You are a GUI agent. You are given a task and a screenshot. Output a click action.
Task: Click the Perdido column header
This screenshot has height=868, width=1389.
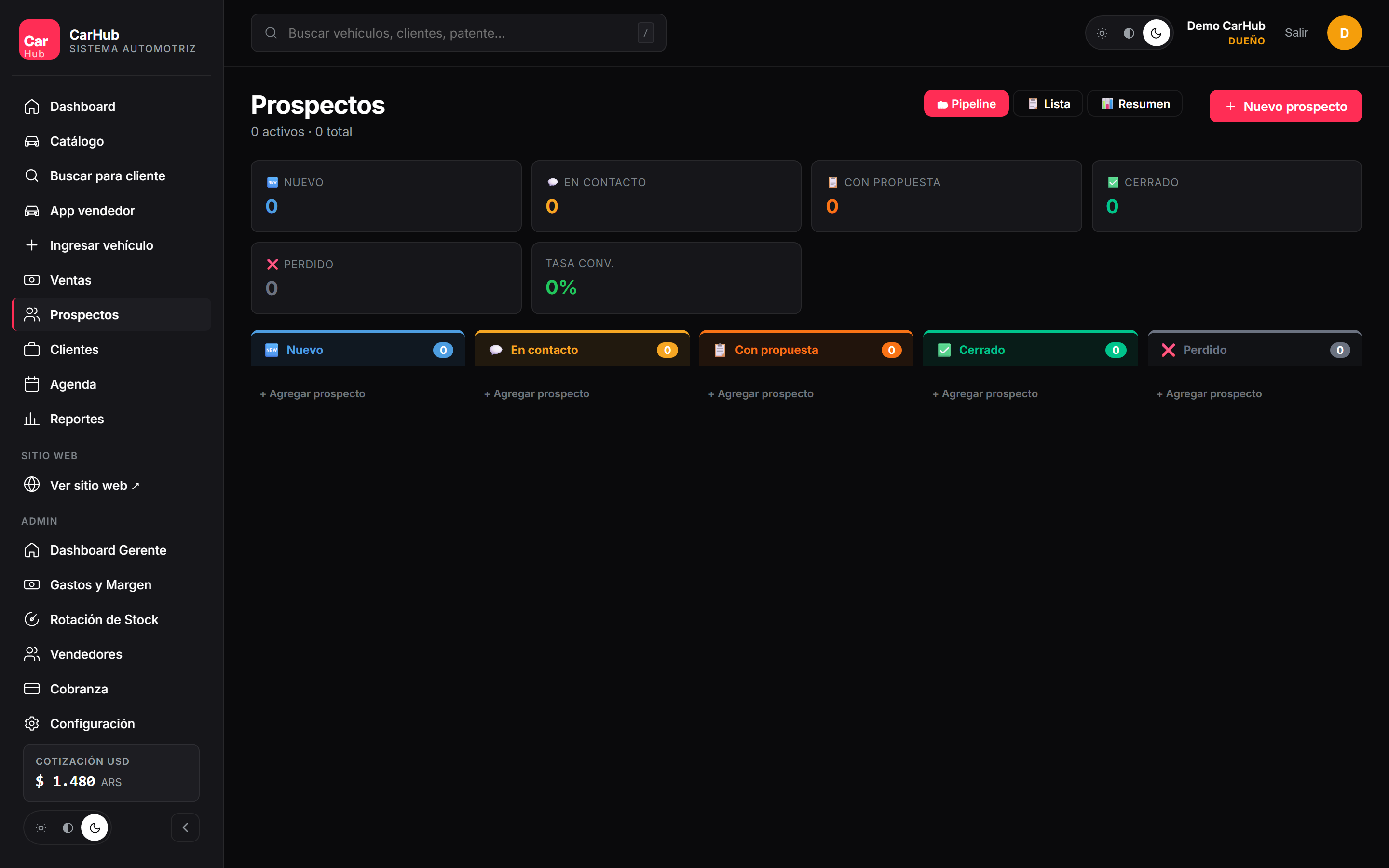click(1254, 349)
